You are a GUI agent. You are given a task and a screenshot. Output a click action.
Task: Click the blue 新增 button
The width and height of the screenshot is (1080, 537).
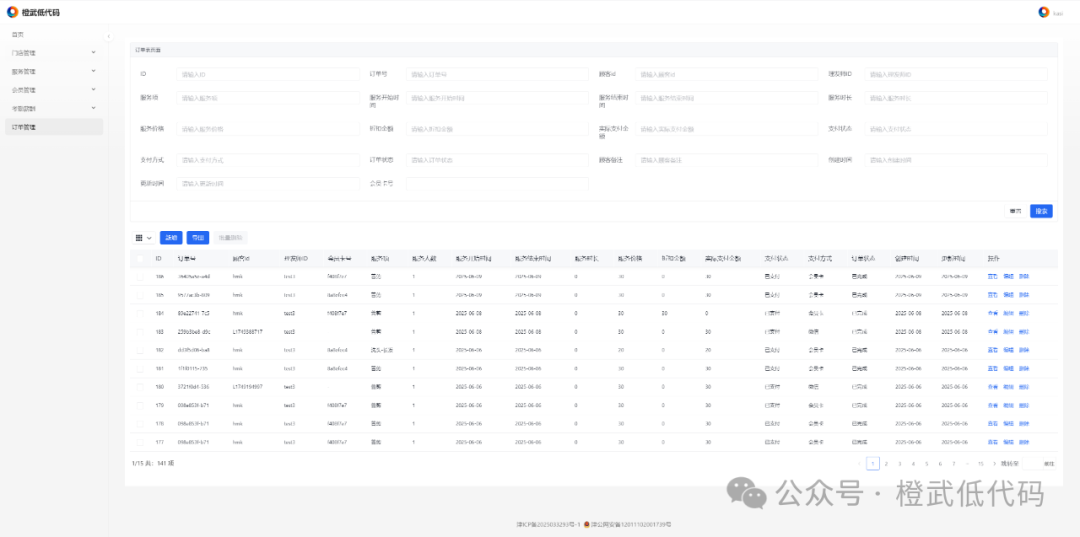point(171,238)
